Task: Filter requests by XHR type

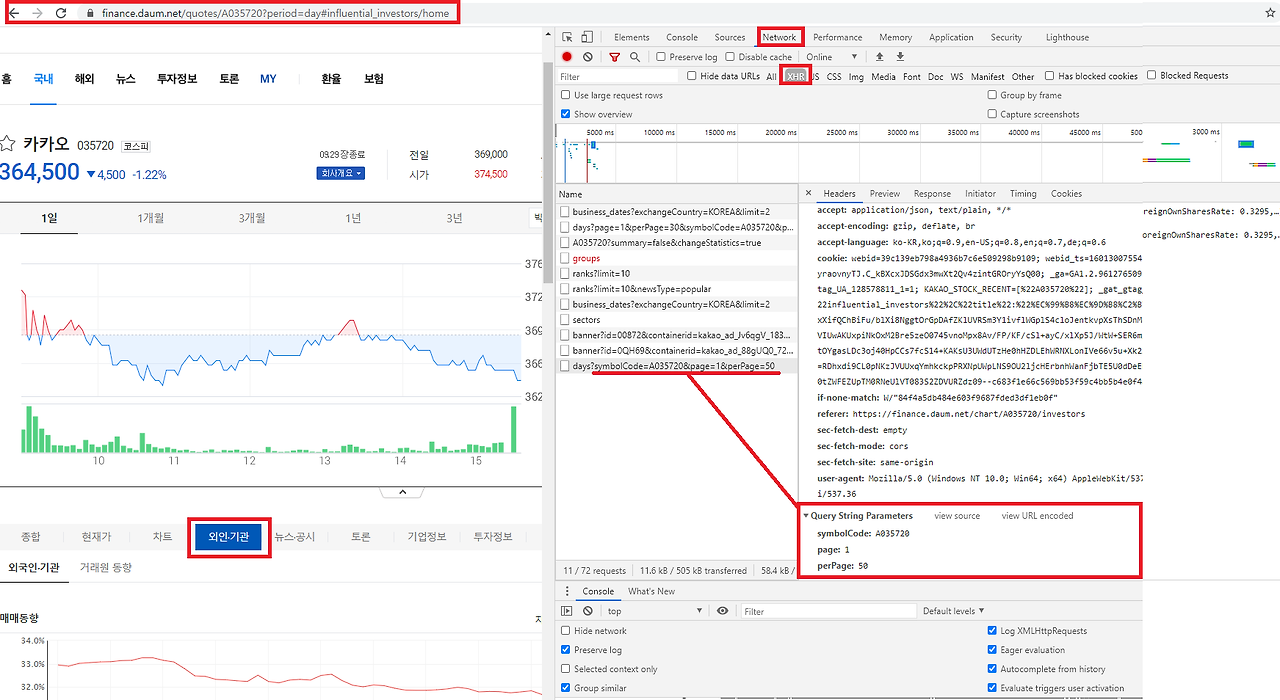Action: 796,76
